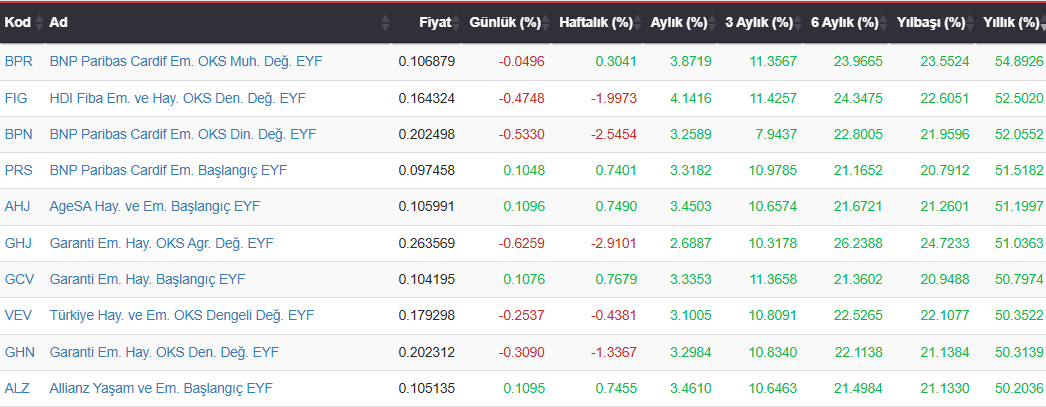The width and height of the screenshot is (1046, 407).
Task: Open Allianz Yaşam ve Em. Başlangıç EYF
Action: pyautogui.click(x=161, y=388)
